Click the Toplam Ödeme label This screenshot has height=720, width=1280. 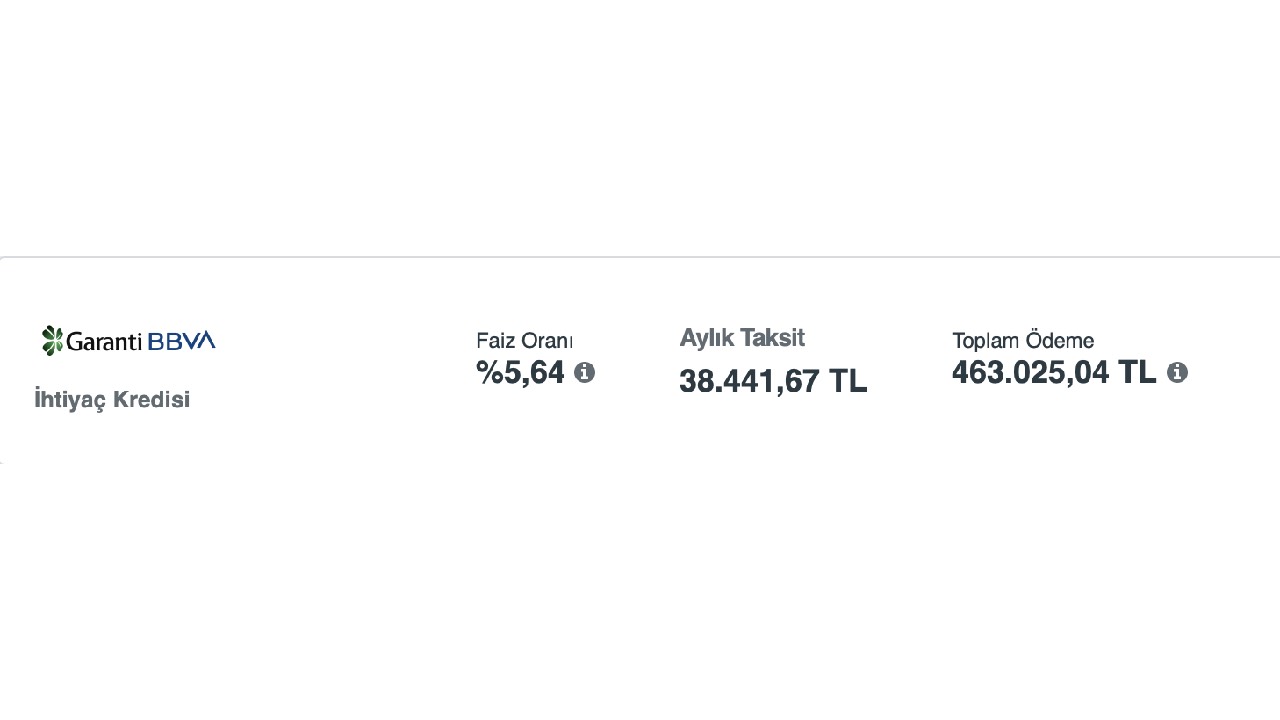coord(1023,341)
